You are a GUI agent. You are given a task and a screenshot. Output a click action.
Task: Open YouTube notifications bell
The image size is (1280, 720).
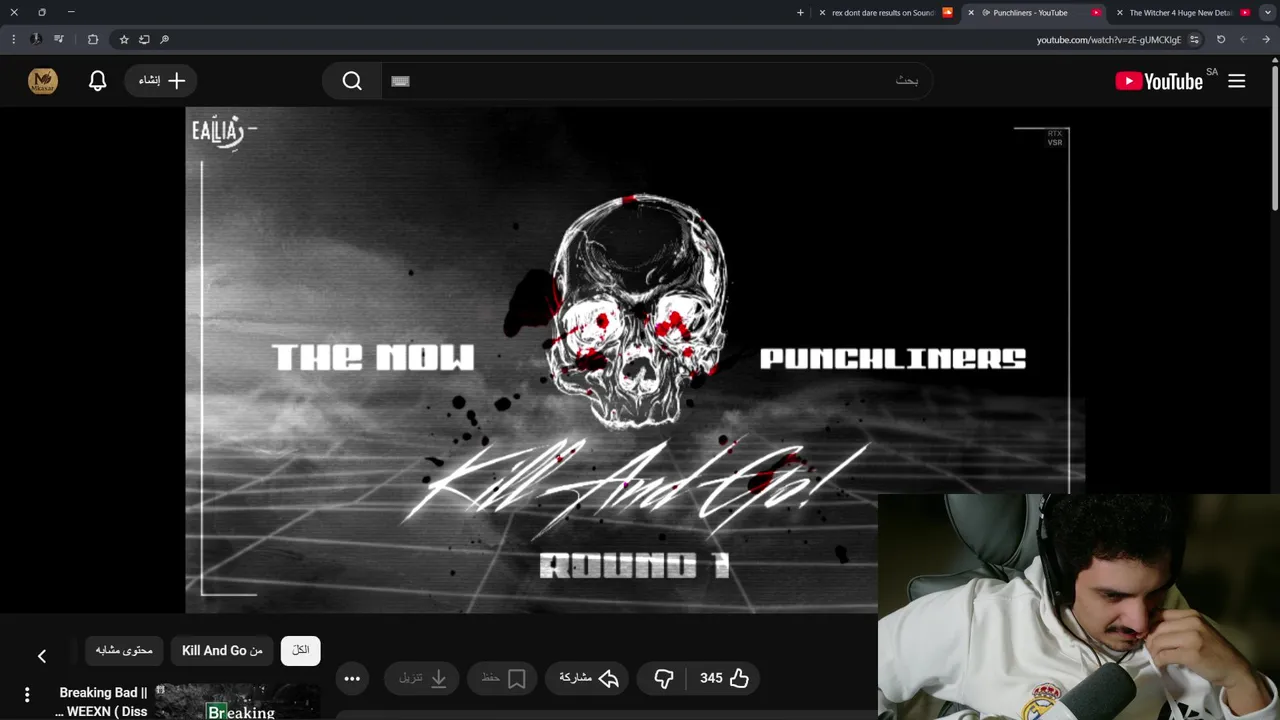[97, 81]
